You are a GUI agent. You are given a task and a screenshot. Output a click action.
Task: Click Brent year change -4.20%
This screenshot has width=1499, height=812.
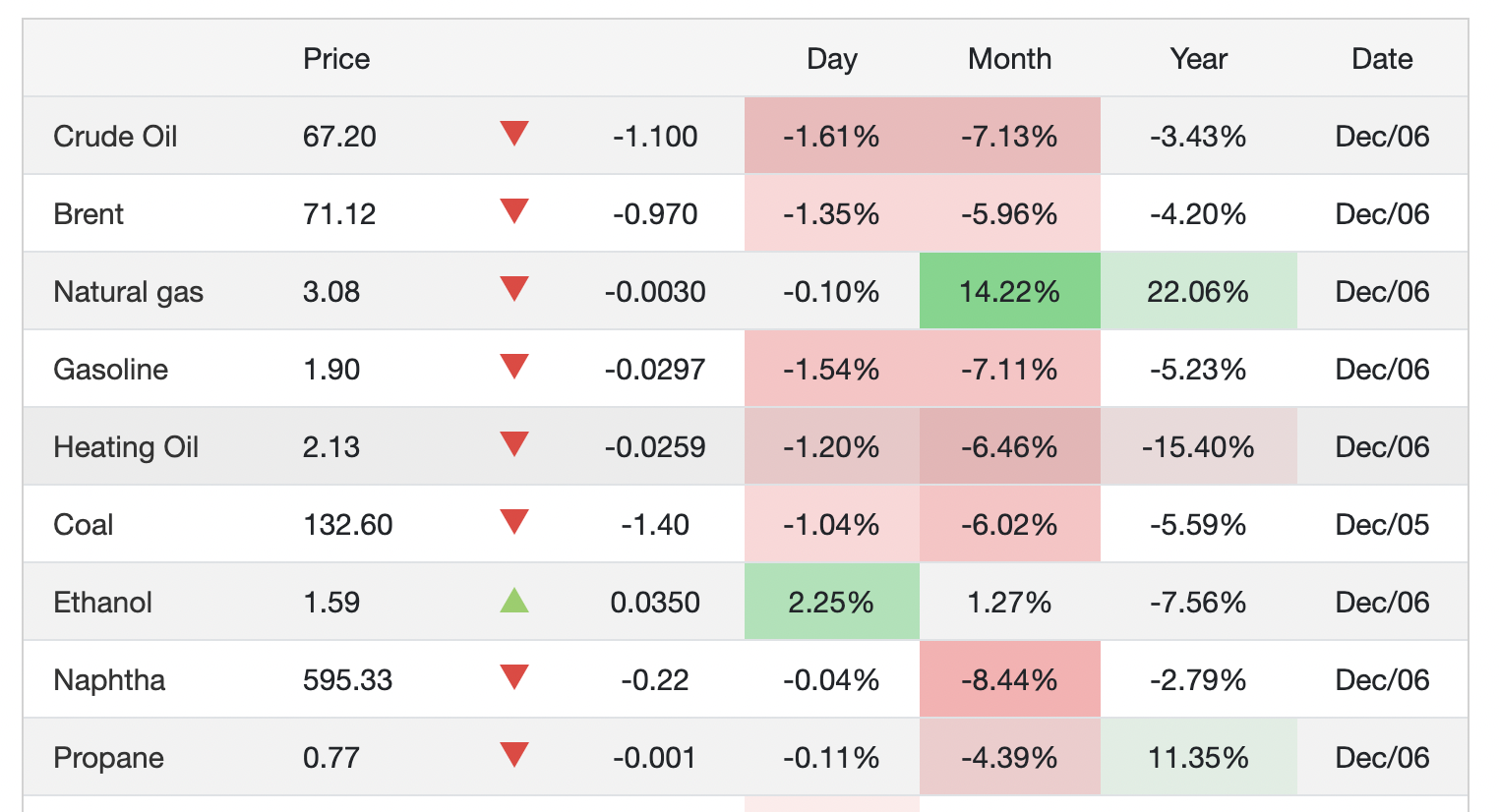coord(1198,214)
